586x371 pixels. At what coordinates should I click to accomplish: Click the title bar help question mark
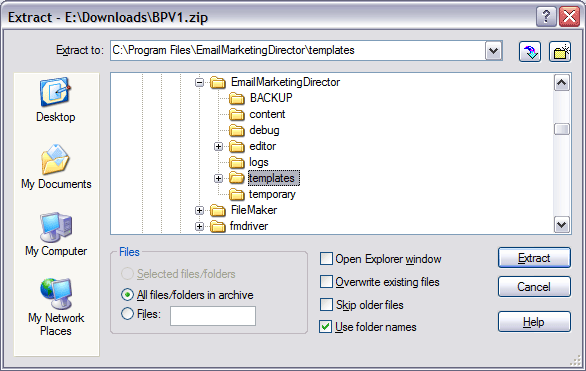click(x=546, y=17)
